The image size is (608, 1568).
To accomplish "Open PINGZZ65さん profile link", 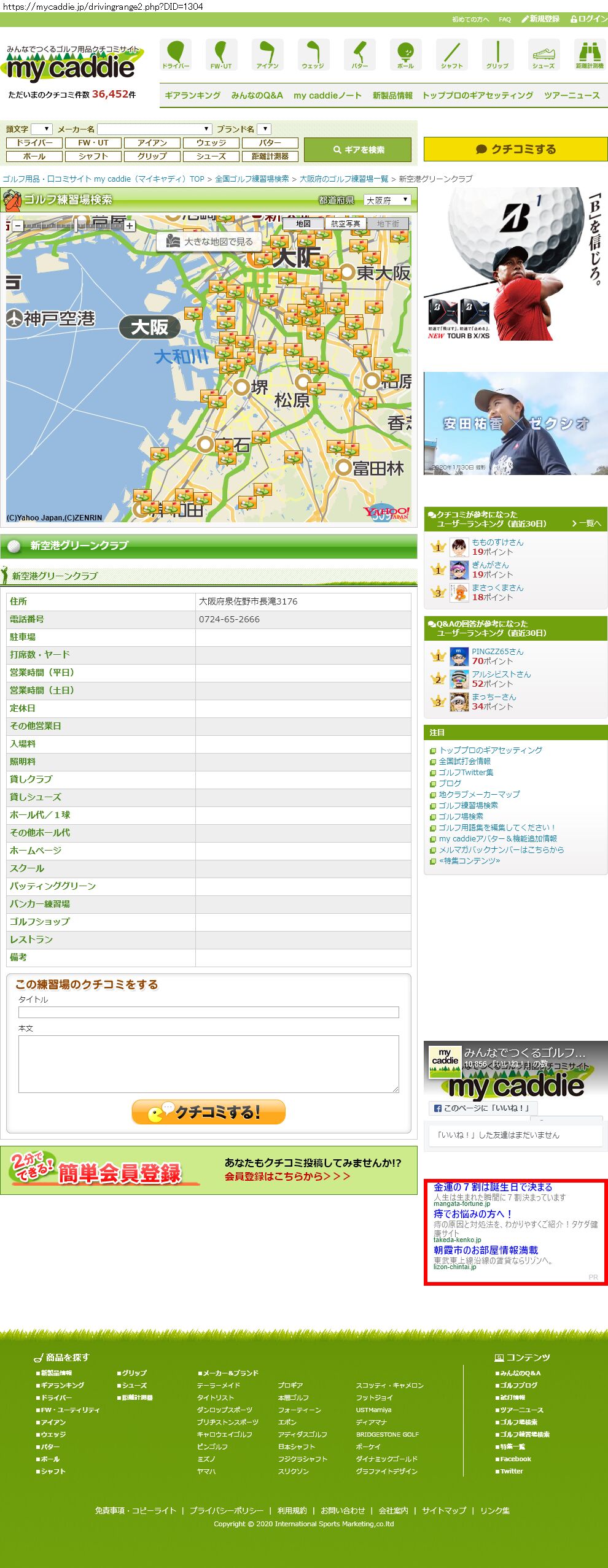I will click(x=497, y=652).
